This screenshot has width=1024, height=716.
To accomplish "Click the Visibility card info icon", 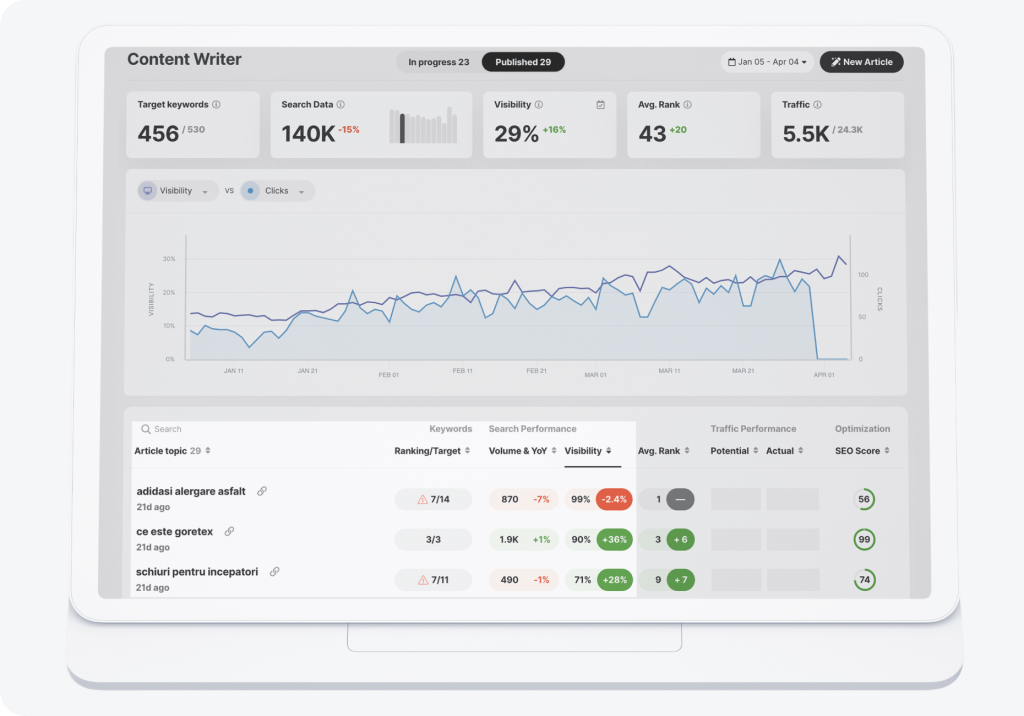I will (539, 105).
